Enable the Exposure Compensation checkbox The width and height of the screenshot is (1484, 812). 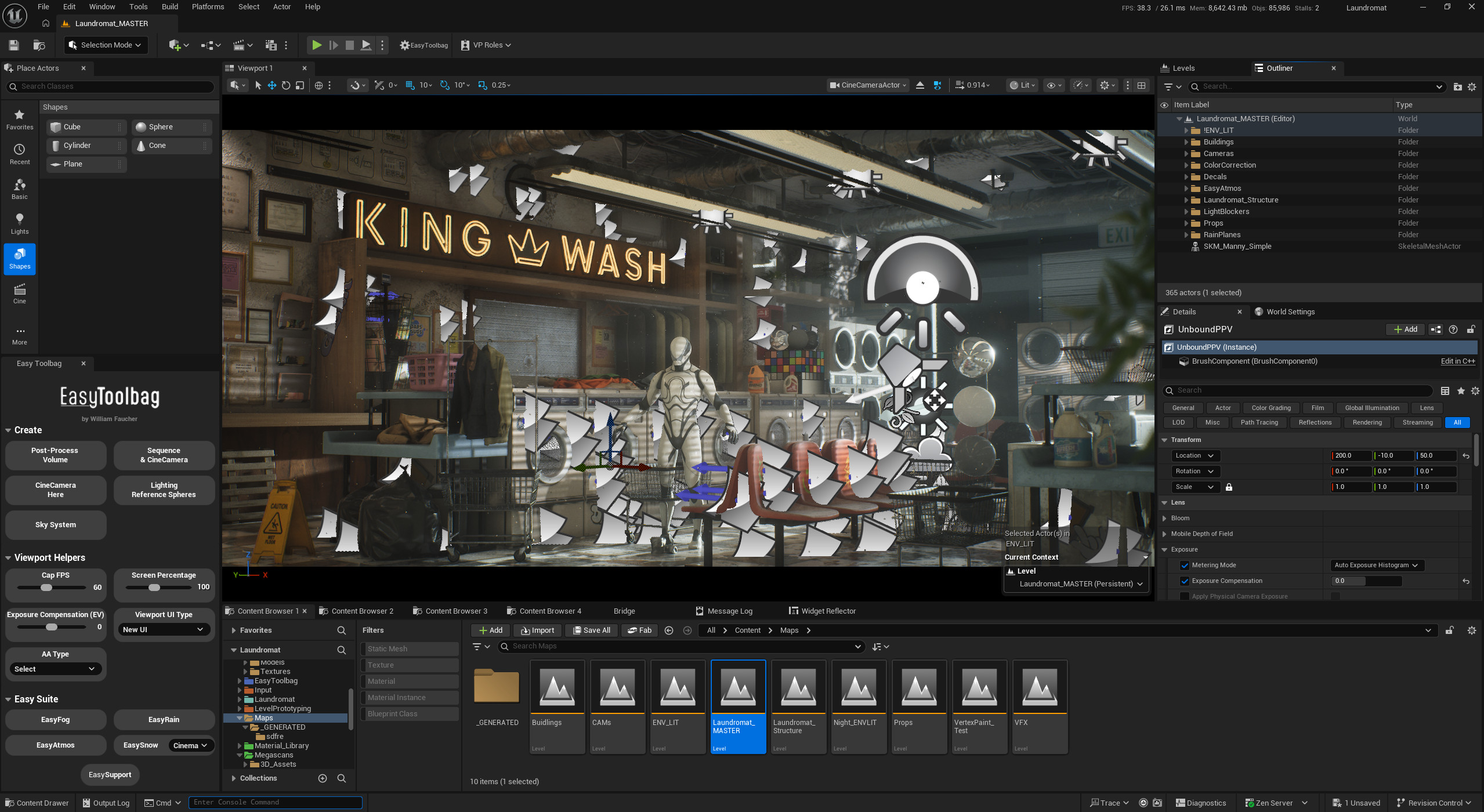(x=1185, y=581)
